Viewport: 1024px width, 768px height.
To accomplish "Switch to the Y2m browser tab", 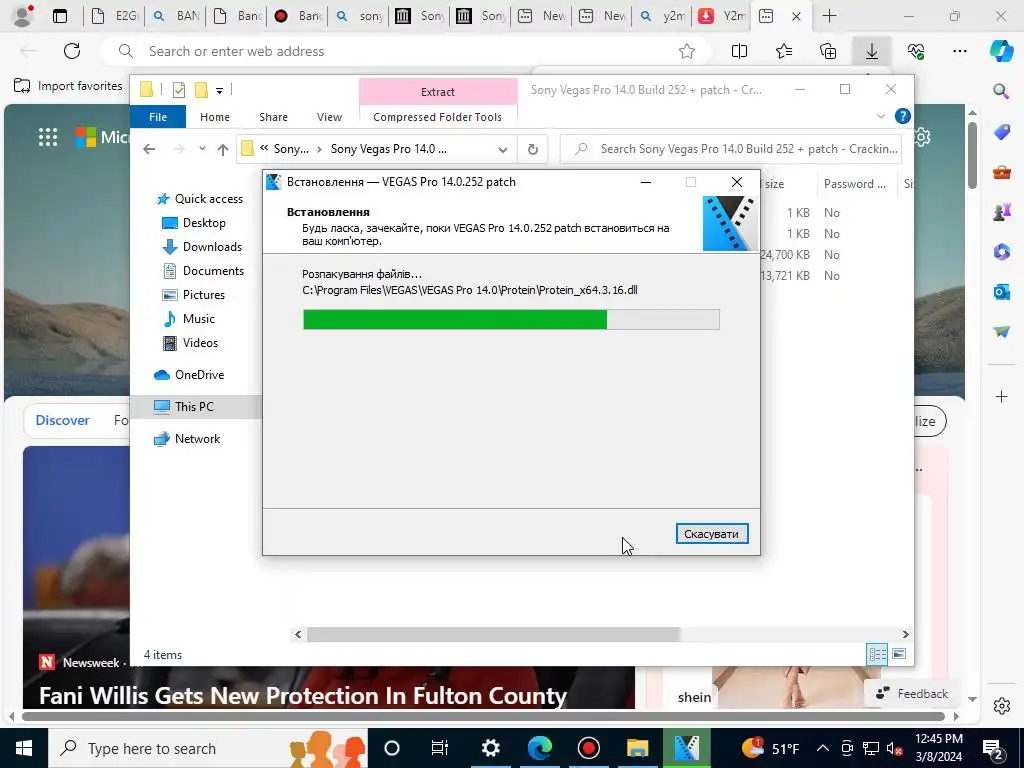I will click(720, 16).
